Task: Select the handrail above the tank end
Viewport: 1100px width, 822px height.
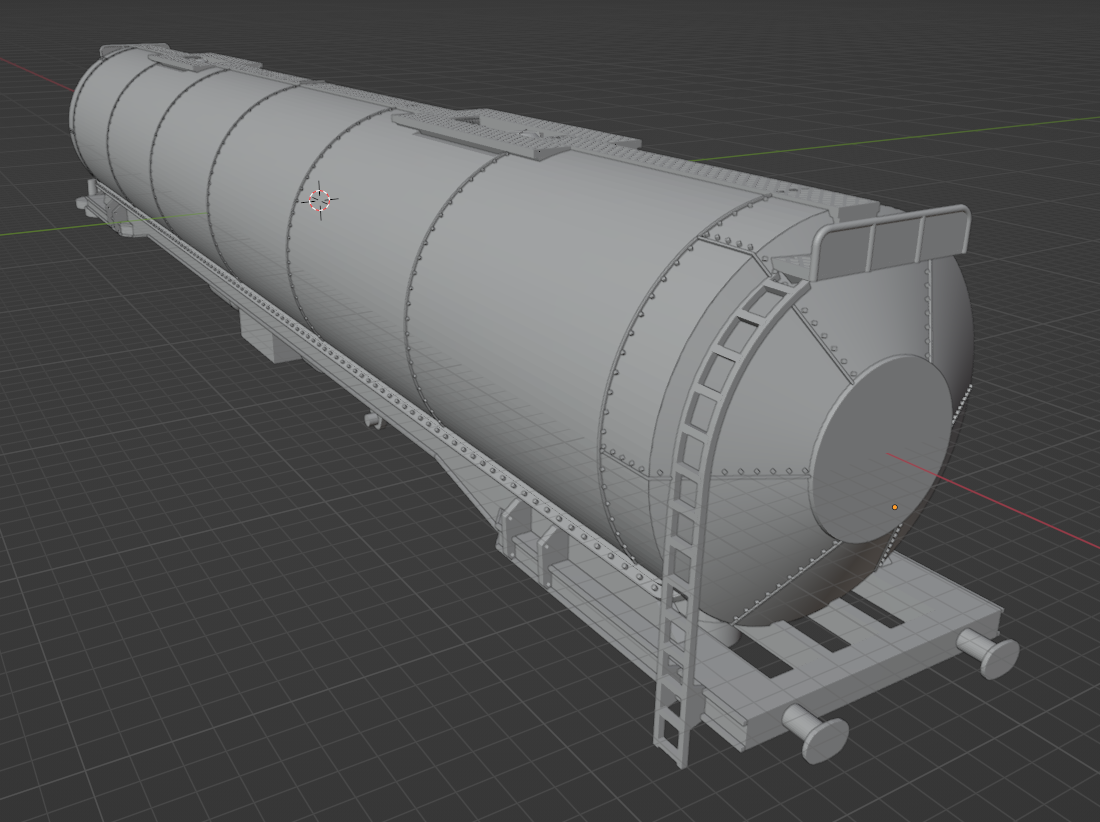Action: [892, 242]
